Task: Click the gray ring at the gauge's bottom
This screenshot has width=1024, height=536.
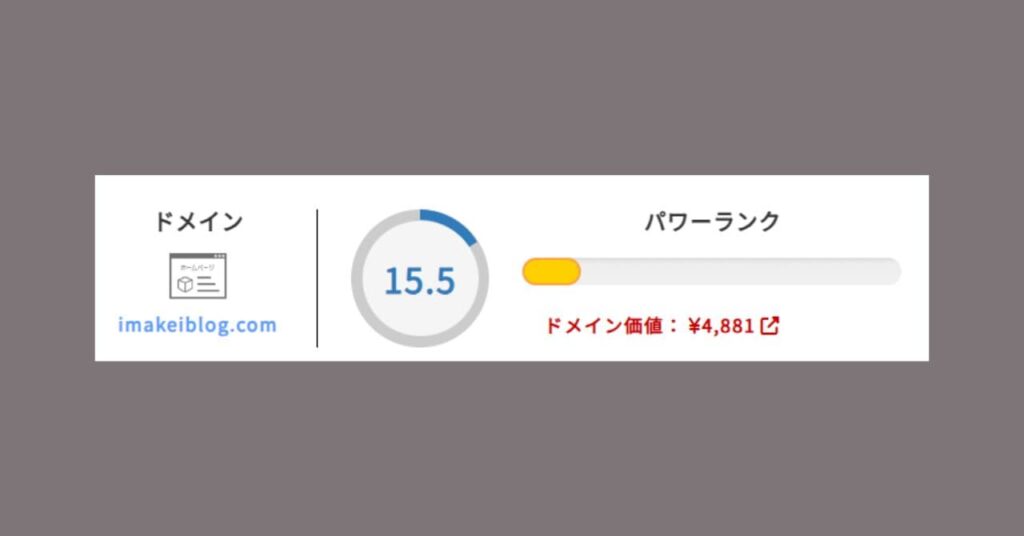Action: 420,341
